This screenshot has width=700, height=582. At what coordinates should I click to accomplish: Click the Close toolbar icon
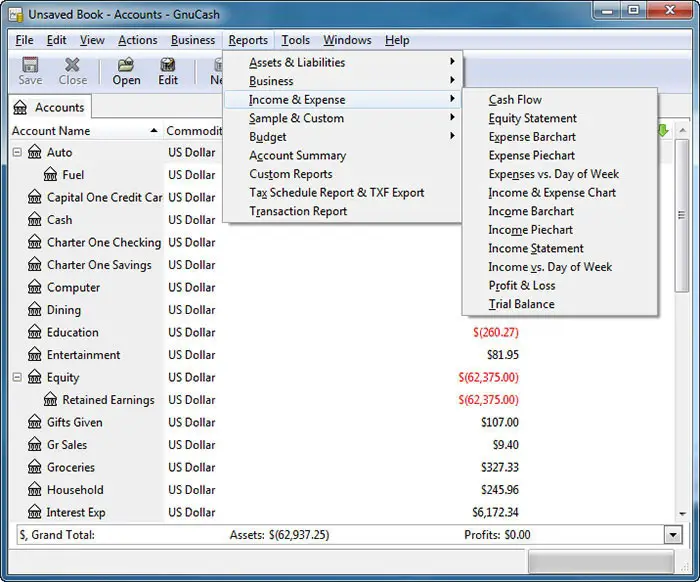coord(72,65)
